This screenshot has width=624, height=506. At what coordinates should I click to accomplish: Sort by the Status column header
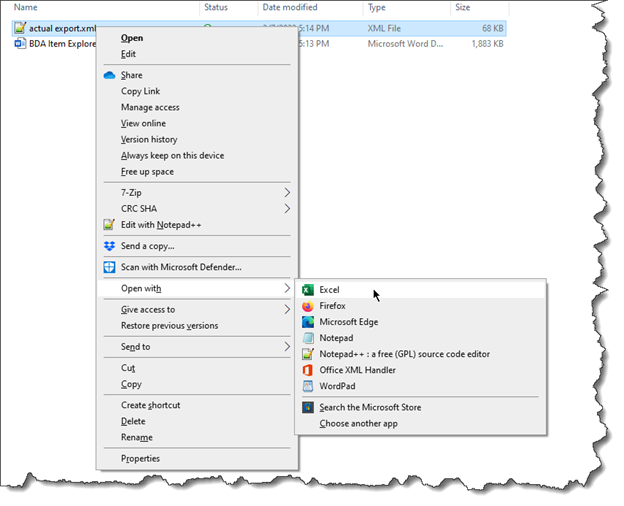click(x=216, y=7)
